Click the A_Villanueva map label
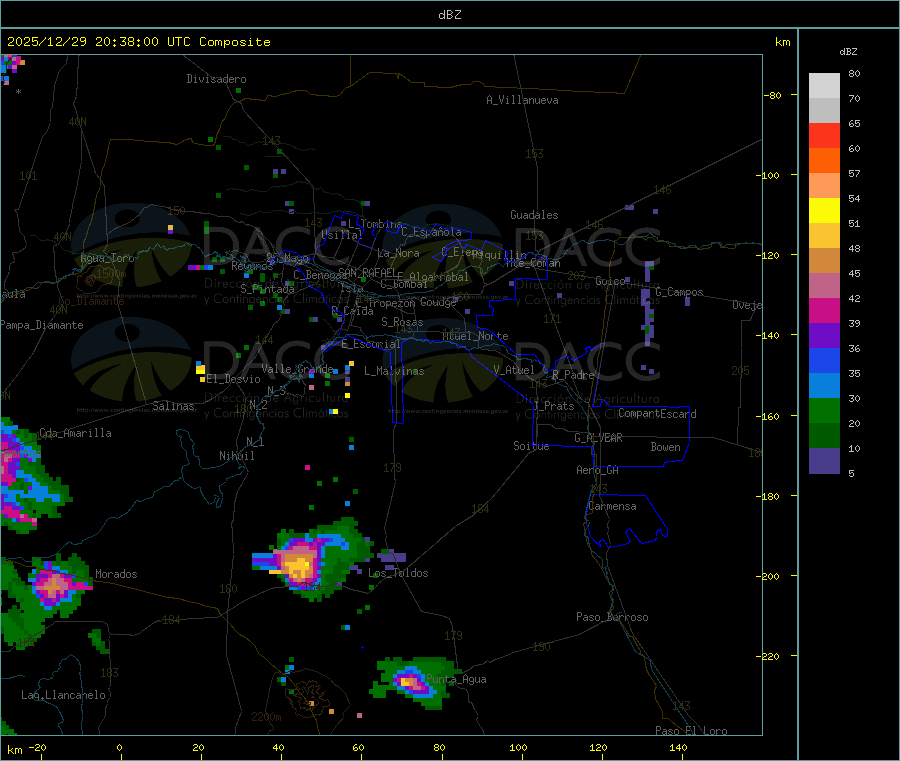900x761 pixels. [522, 100]
